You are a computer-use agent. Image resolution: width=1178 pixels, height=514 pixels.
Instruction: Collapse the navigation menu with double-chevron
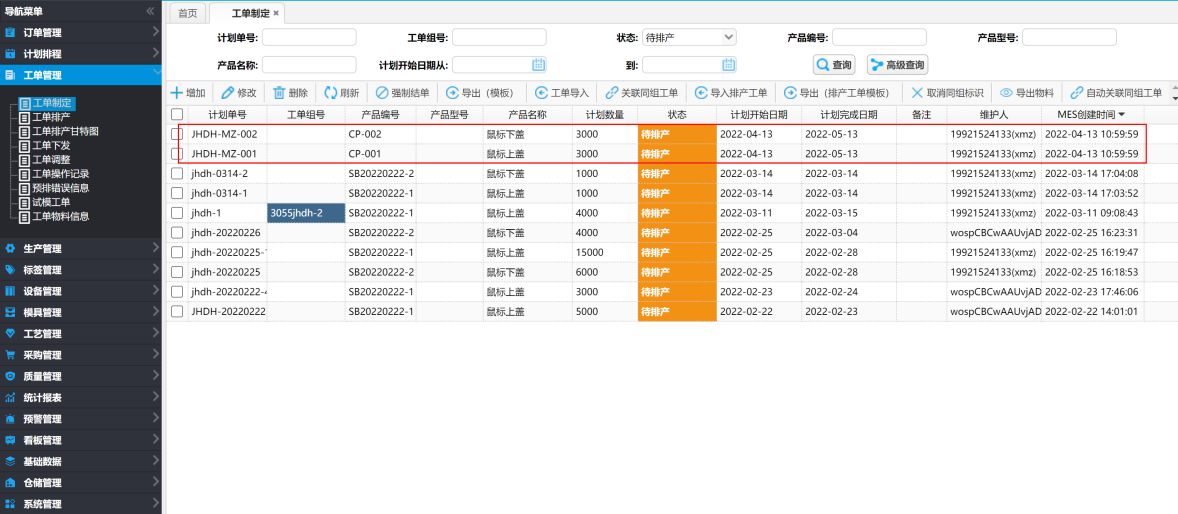pyautogui.click(x=150, y=11)
